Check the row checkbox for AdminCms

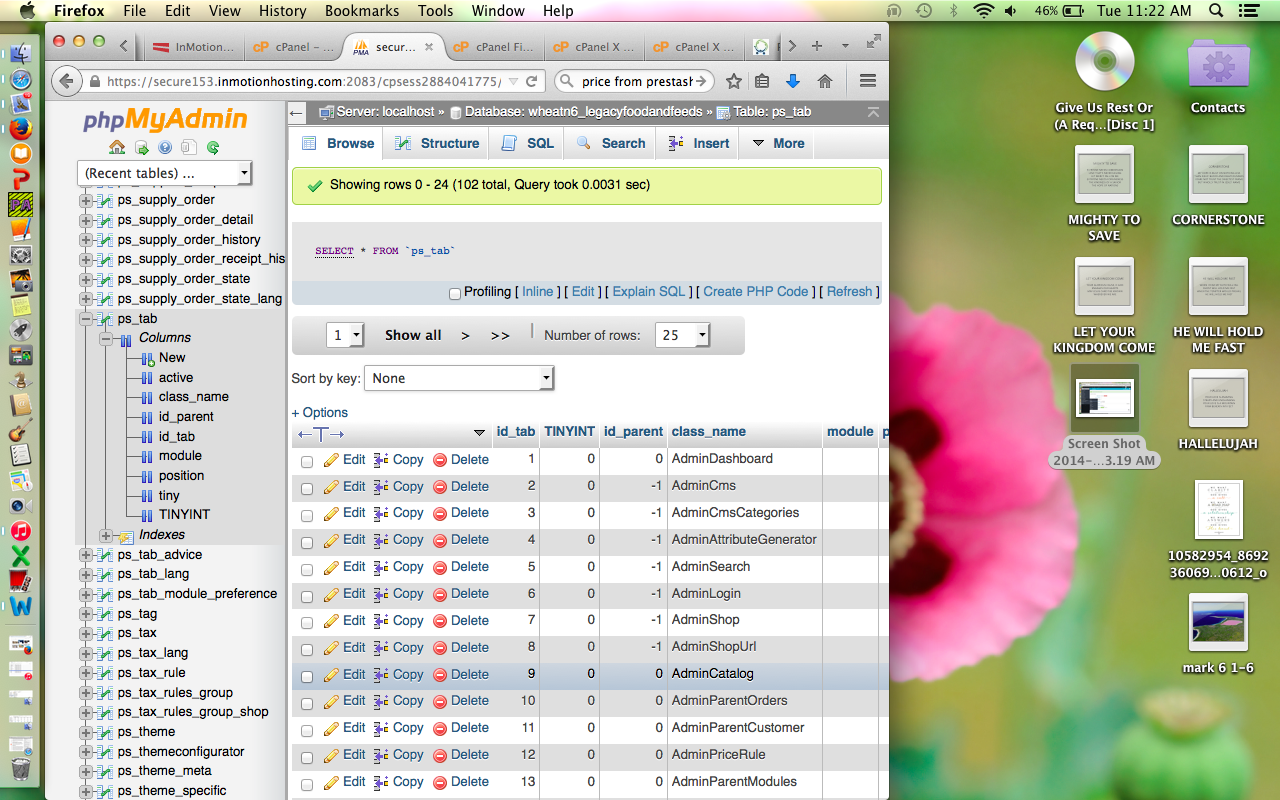(x=307, y=488)
